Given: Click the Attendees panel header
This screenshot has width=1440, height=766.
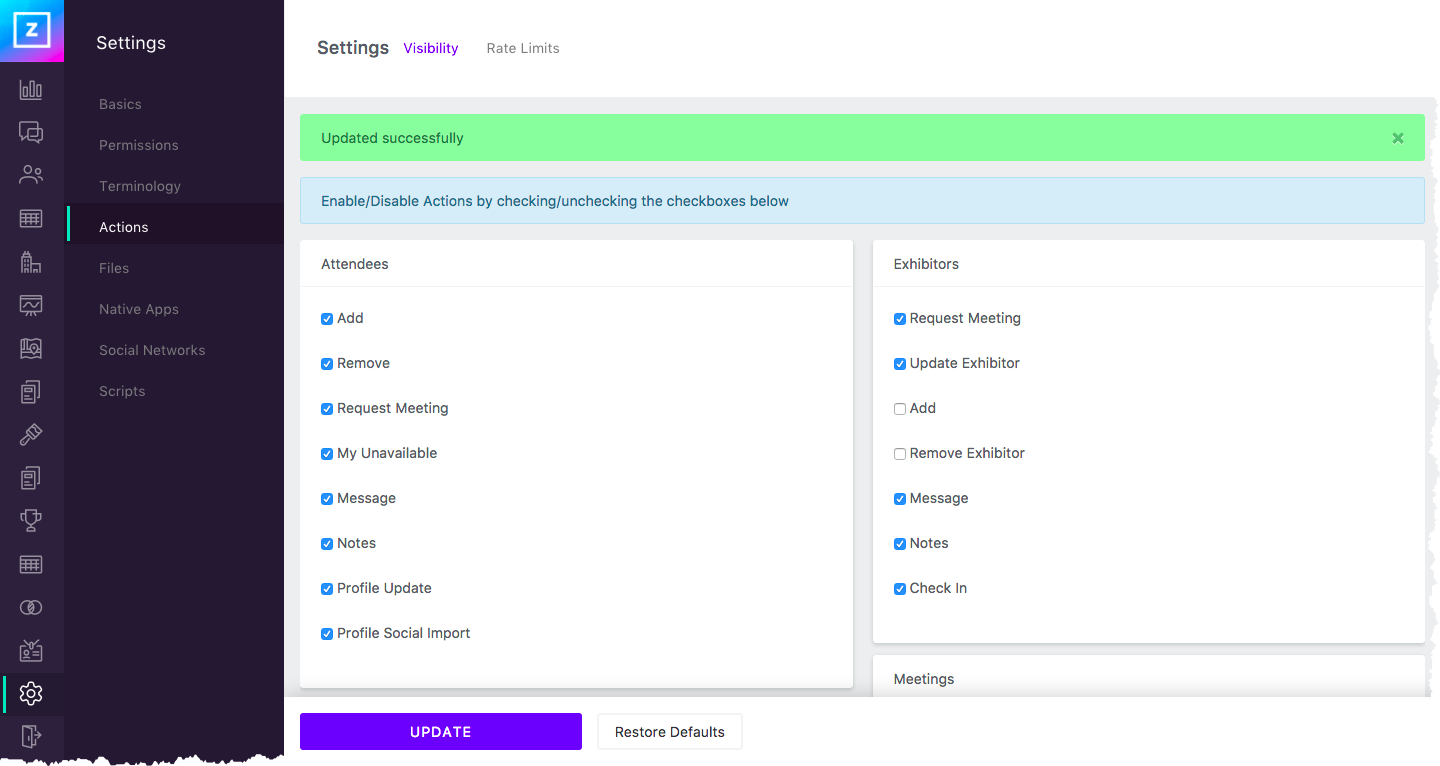Looking at the screenshot, I should tap(576, 264).
